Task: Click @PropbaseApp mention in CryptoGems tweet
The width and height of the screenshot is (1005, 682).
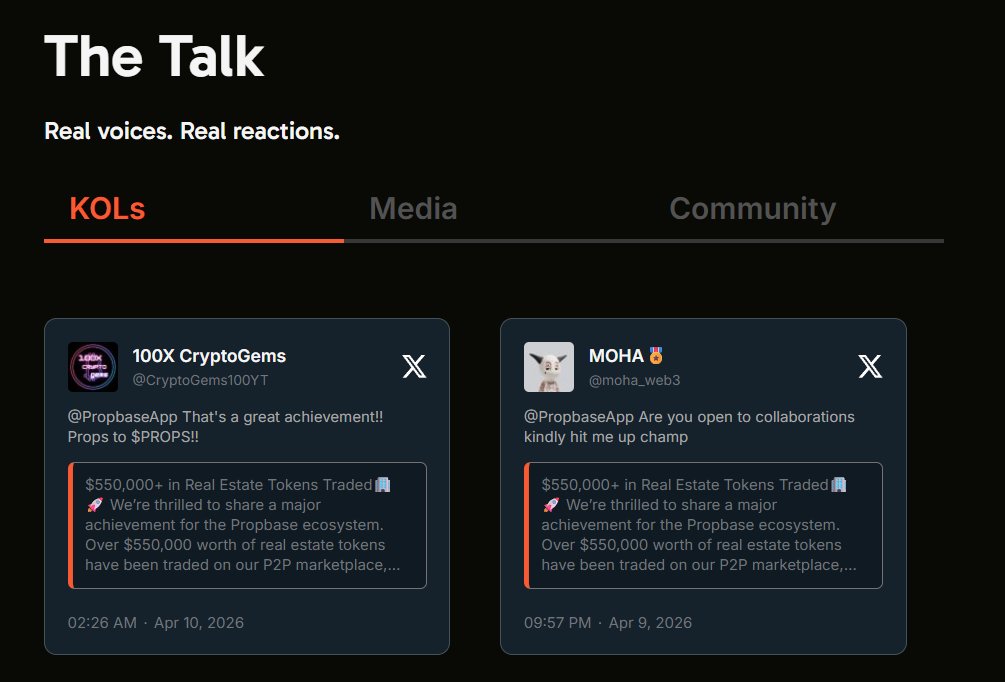Action: click(x=117, y=416)
